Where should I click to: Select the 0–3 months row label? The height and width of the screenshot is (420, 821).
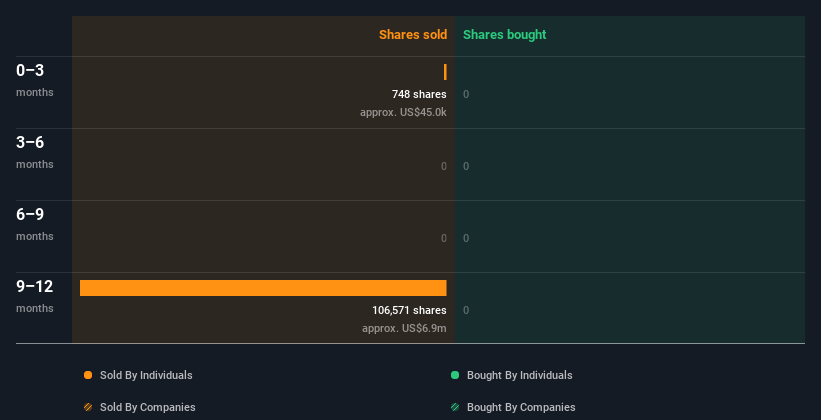(x=35, y=80)
